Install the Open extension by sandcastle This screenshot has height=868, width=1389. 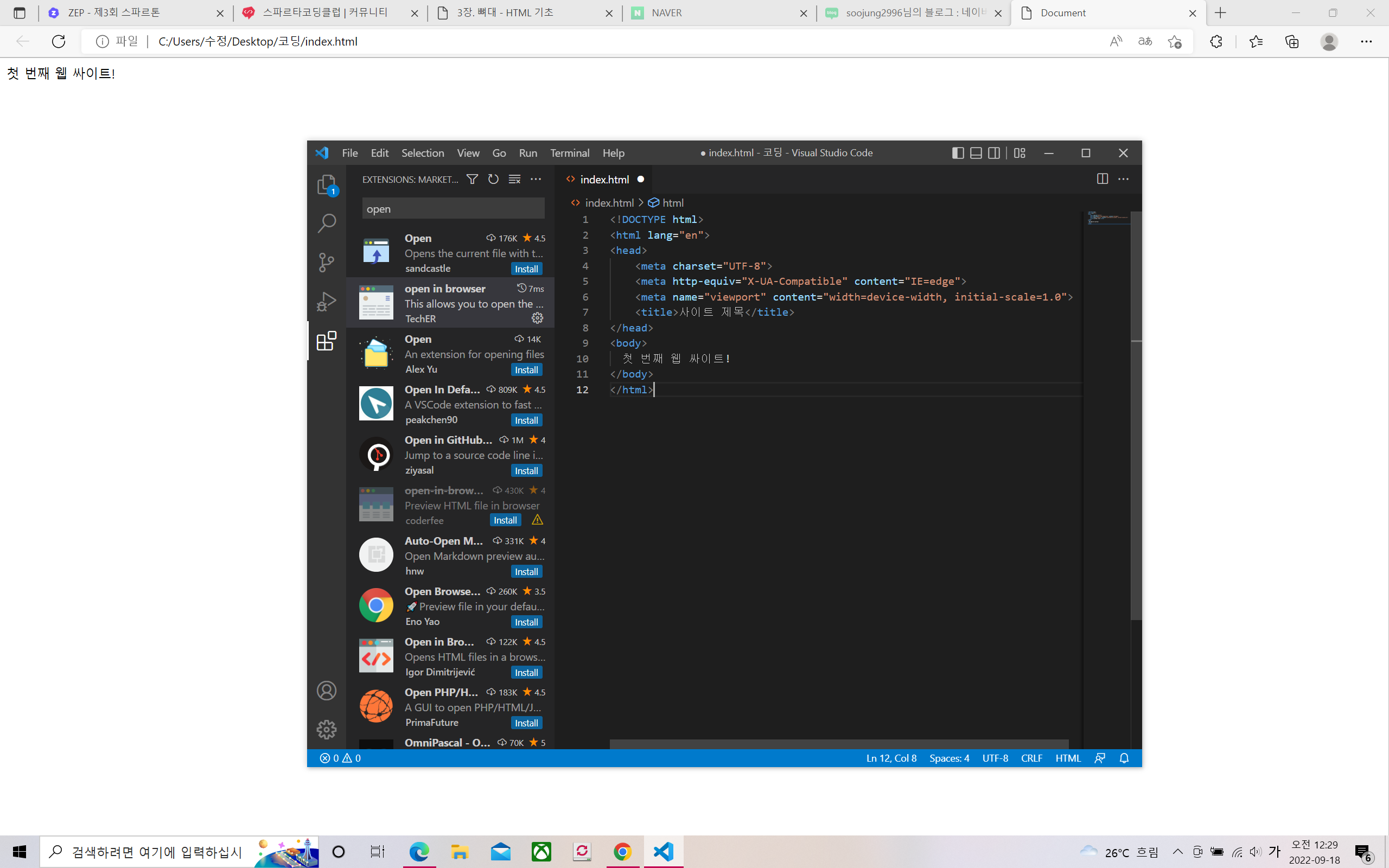pyautogui.click(x=526, y=269)
